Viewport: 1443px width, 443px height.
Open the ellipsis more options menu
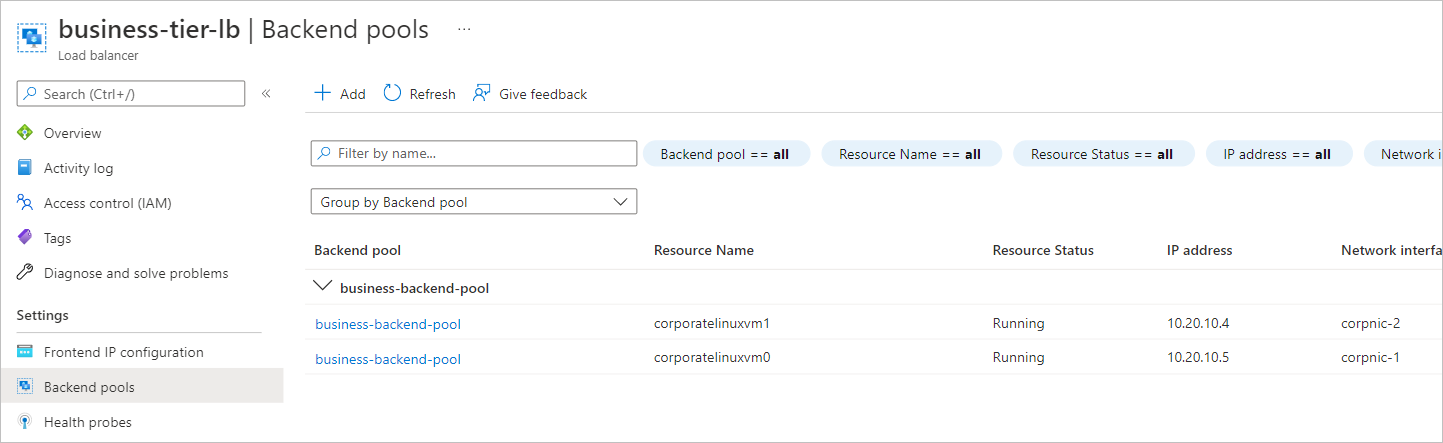pyautogui.click(x=464, y=30)
